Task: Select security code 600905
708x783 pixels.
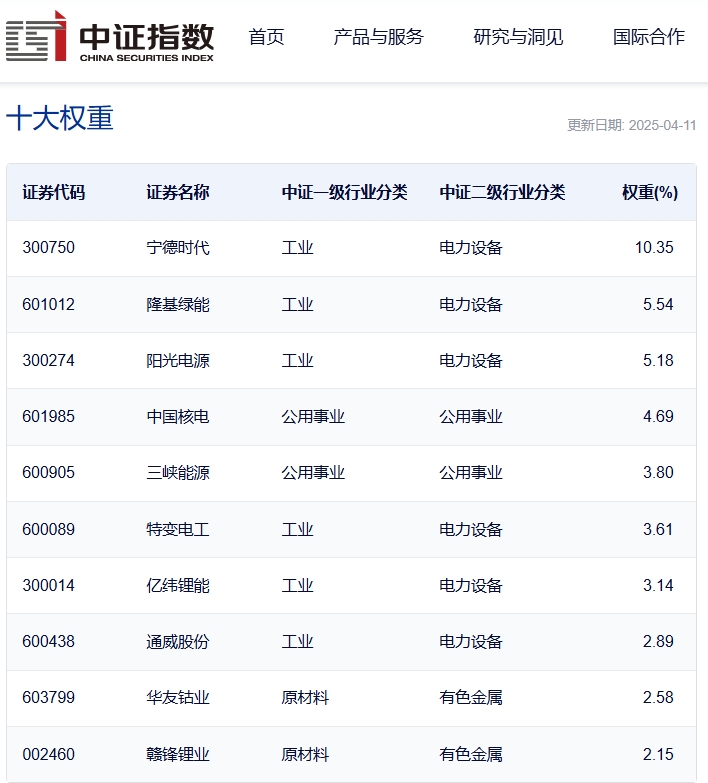Action: pyautogui.click(x=48, y=472)
